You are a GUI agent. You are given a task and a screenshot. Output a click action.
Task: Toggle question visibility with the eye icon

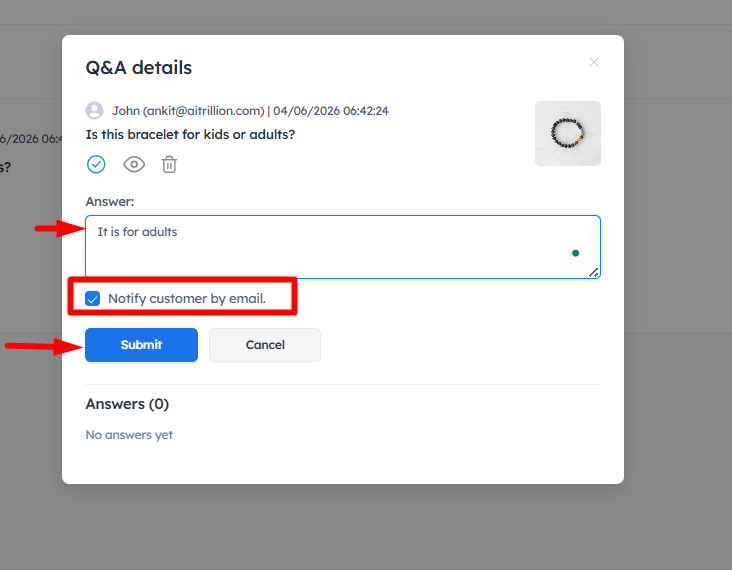tap(134, 164)
